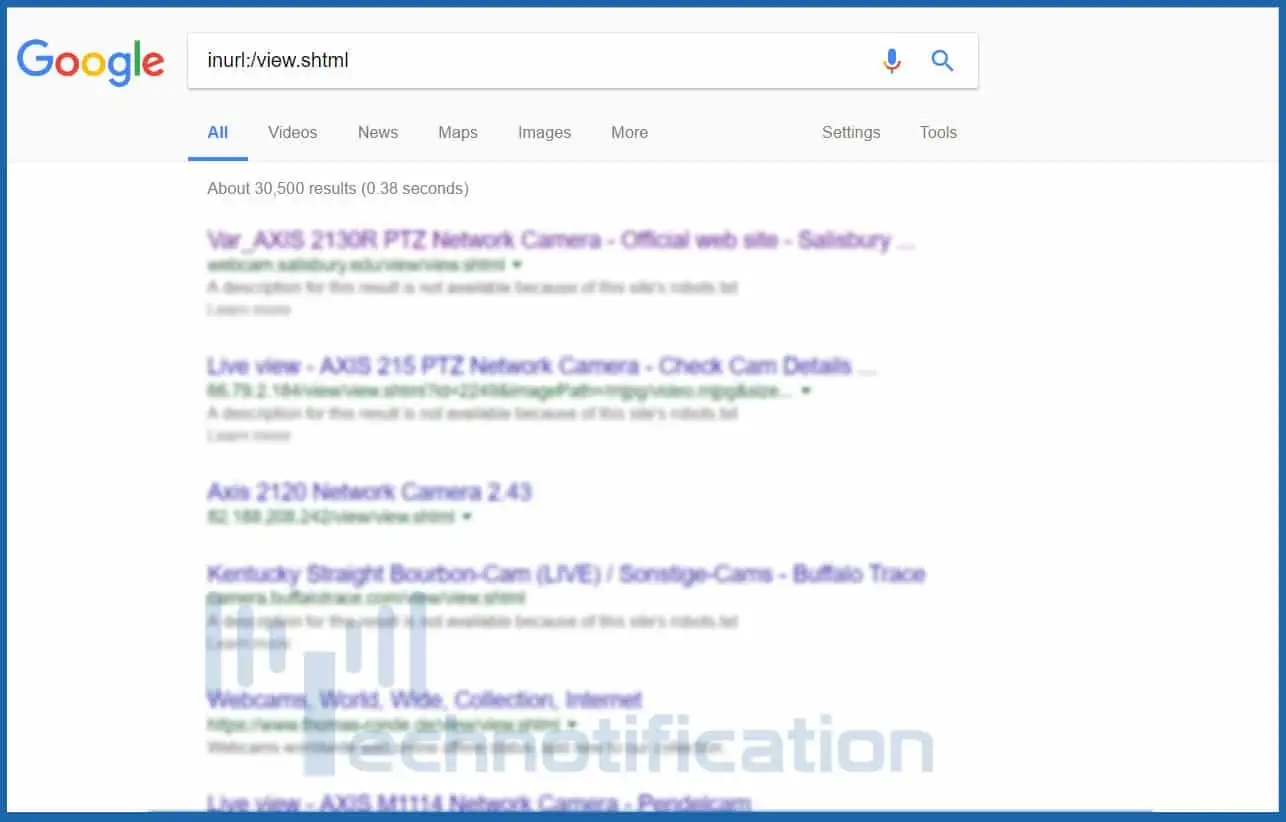Click the Google logo
The width and height of the screenshot is (1286, 822).
tap(91, 62)
